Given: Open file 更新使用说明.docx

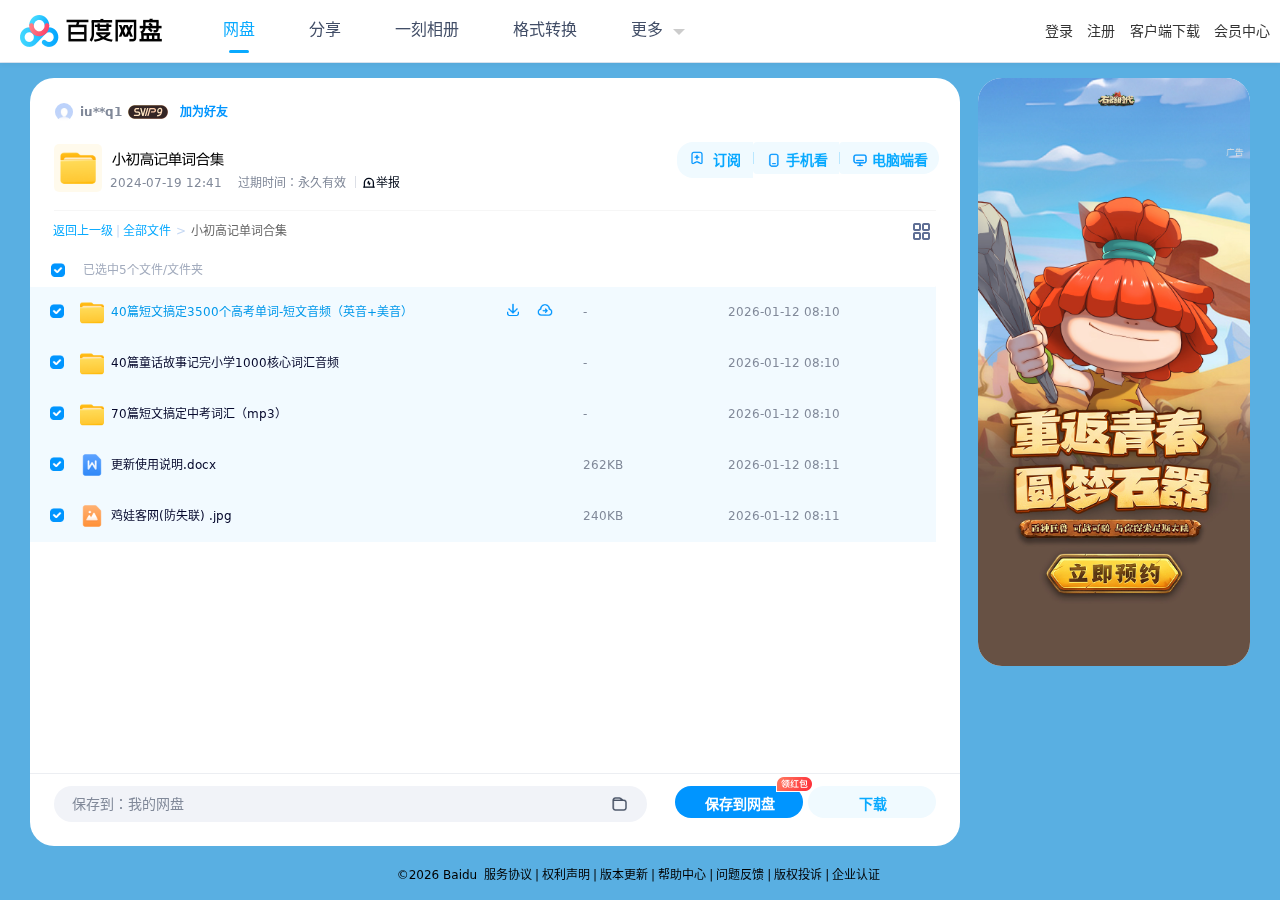Looking at the screenshot, I should pyautogui.click(x=164, y=465).
